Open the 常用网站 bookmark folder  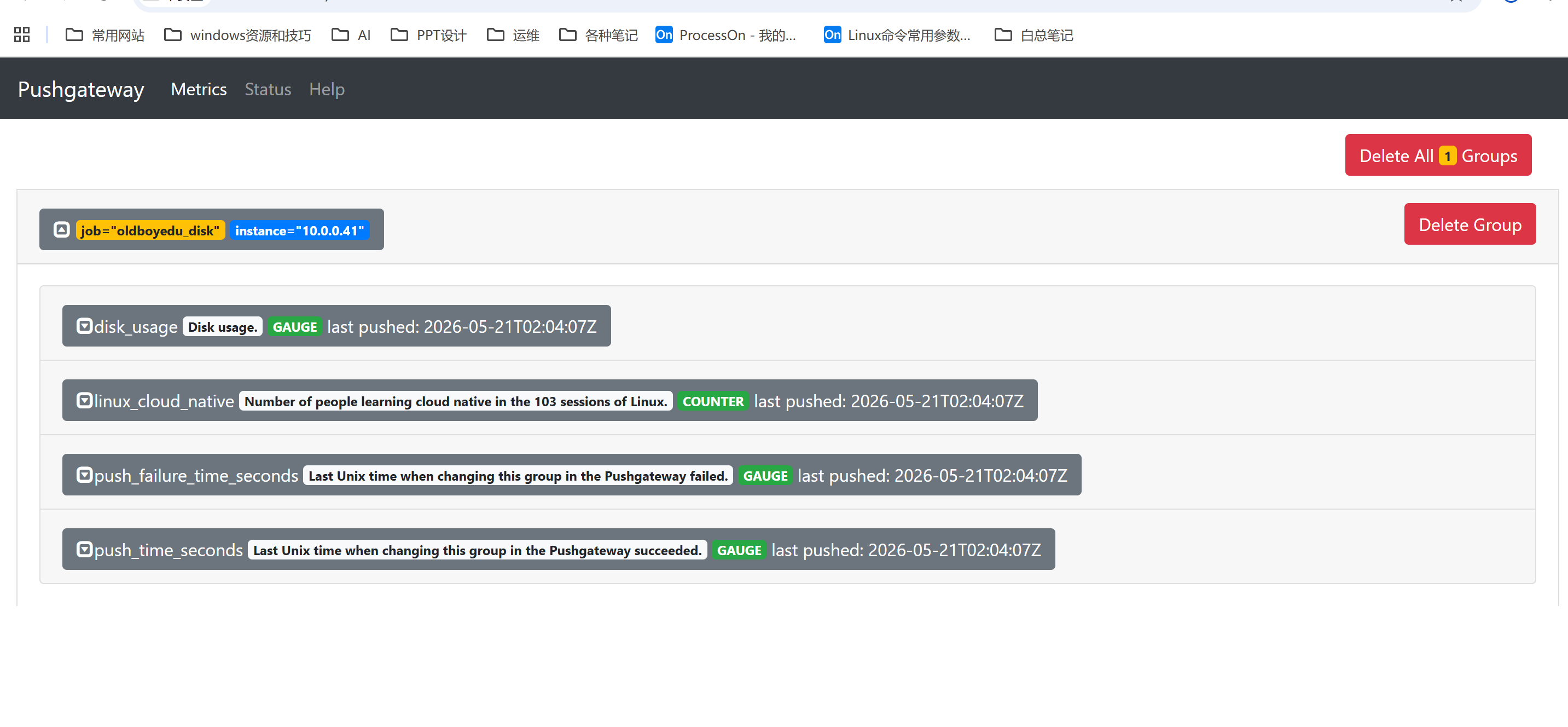pyautogui.click(x=104, y=34)
